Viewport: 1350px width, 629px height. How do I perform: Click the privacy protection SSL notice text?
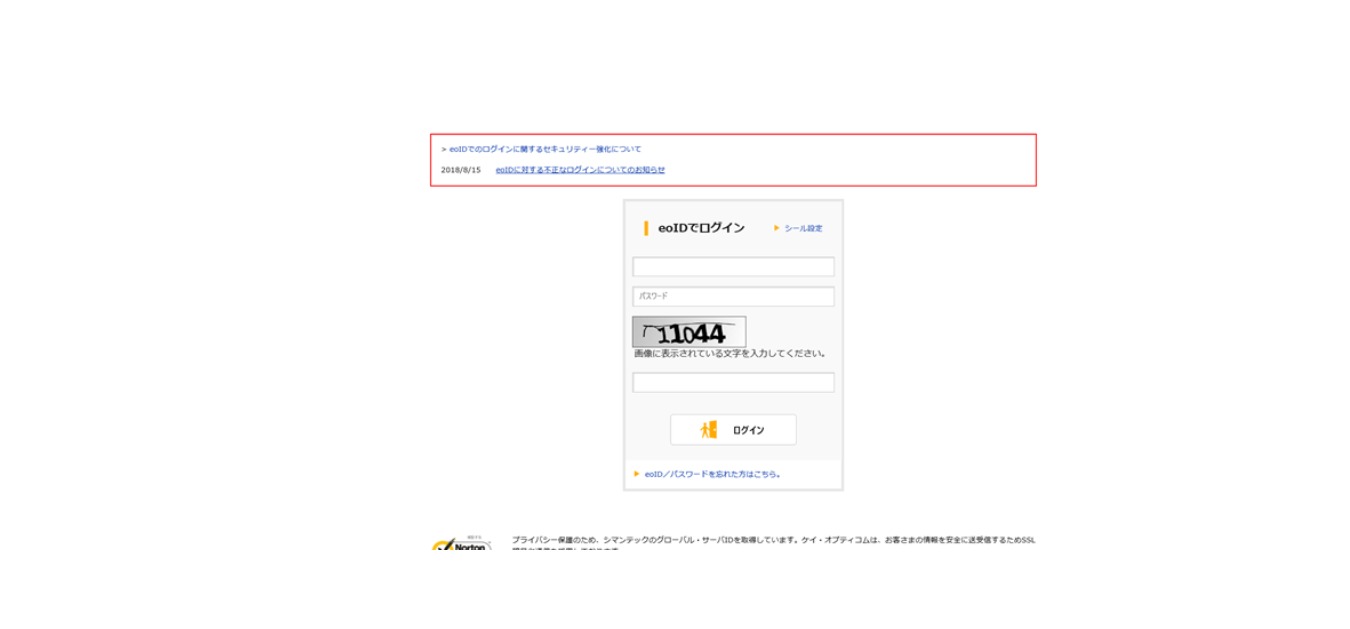[773, 545]
